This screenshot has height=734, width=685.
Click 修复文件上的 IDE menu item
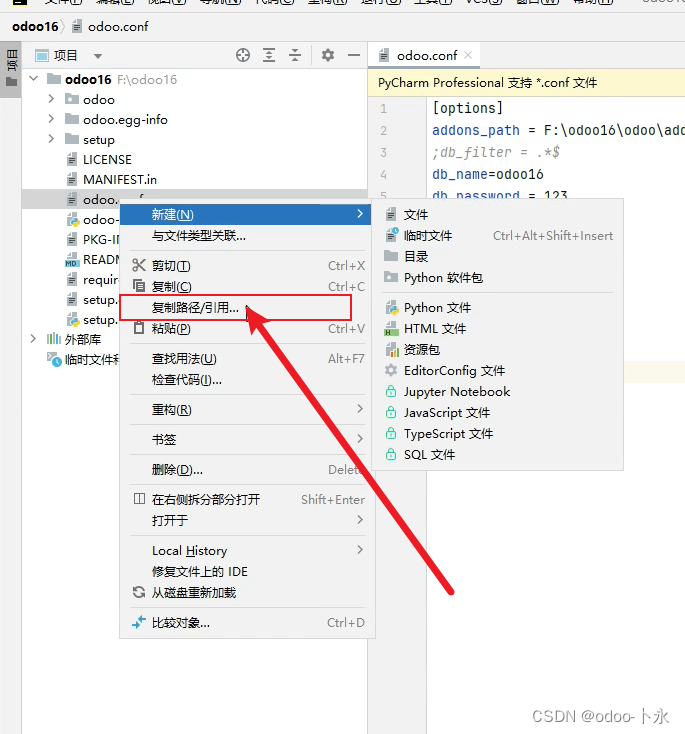pyautogui.click(x=245, y=572)
